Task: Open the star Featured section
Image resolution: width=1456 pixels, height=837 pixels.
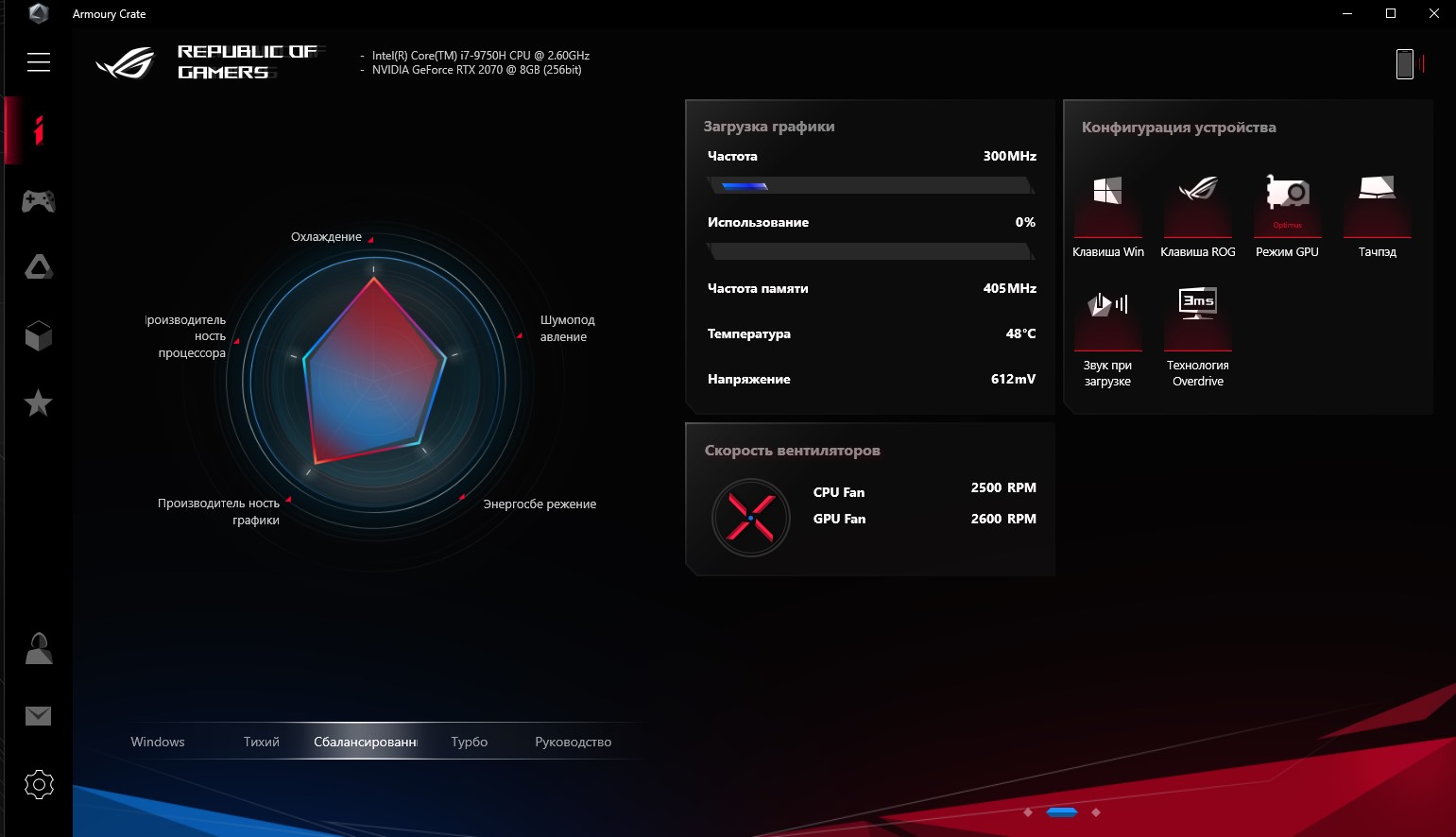Action: pyautogui.click(x=39, y=403)
